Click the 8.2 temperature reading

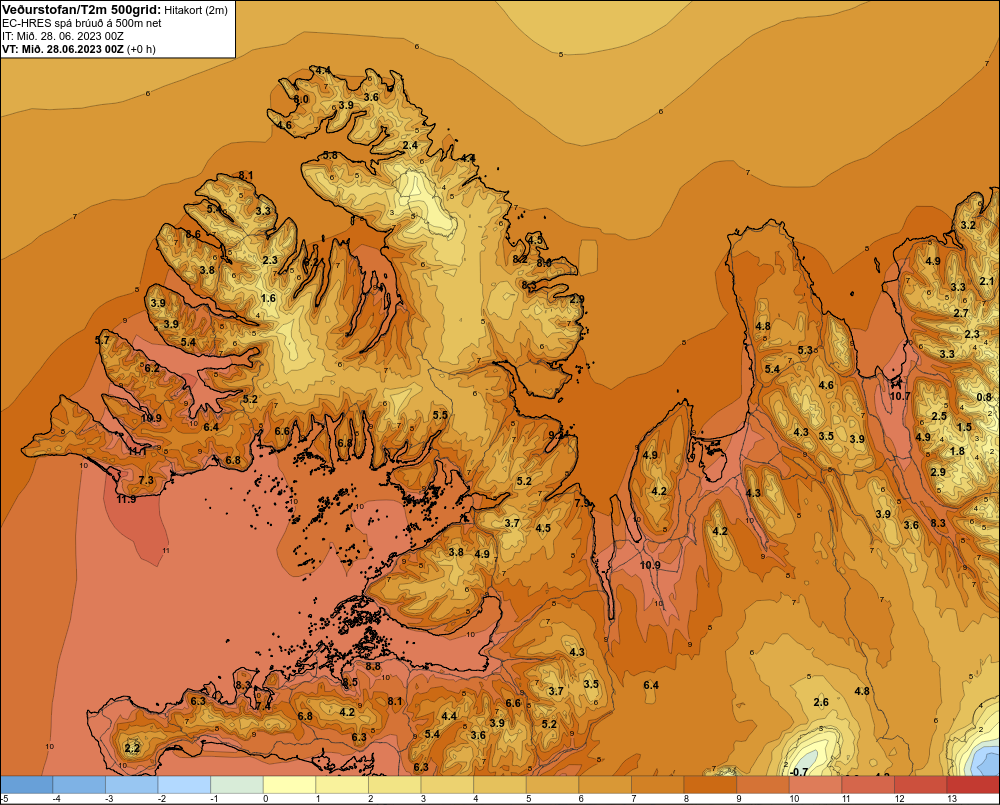click(x=520, y=259)
